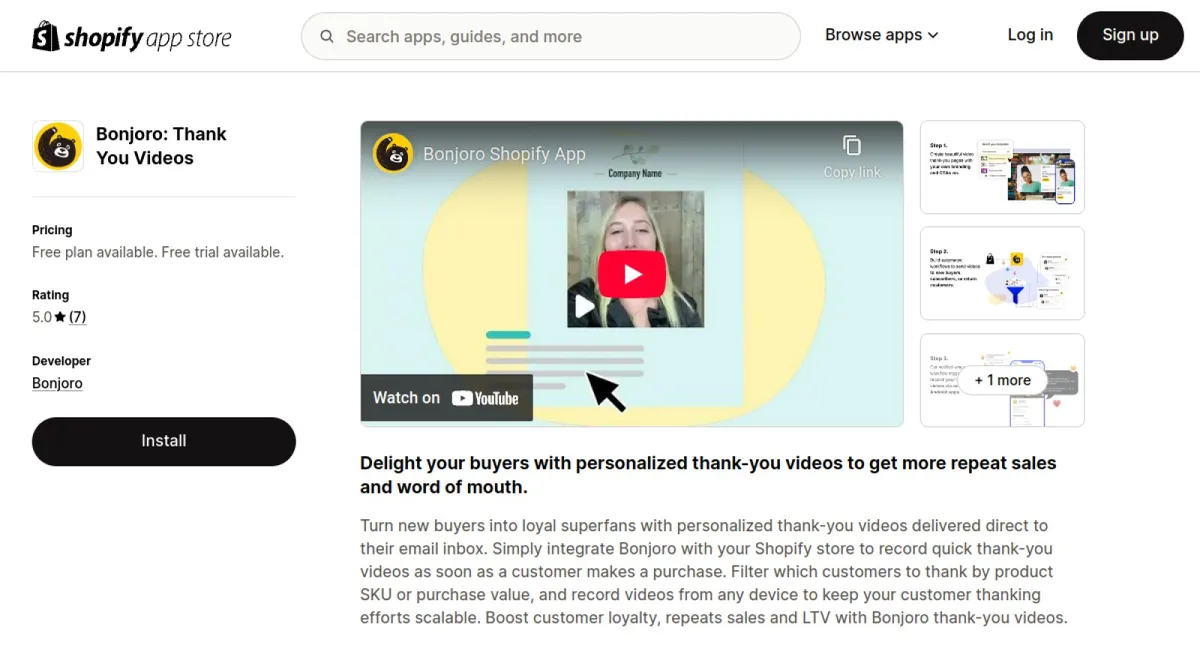The height and width of the screenshot is (650, 1200).
Task: Open the Step 1 screenshot thumbnail
Action: coord(1002,167)
